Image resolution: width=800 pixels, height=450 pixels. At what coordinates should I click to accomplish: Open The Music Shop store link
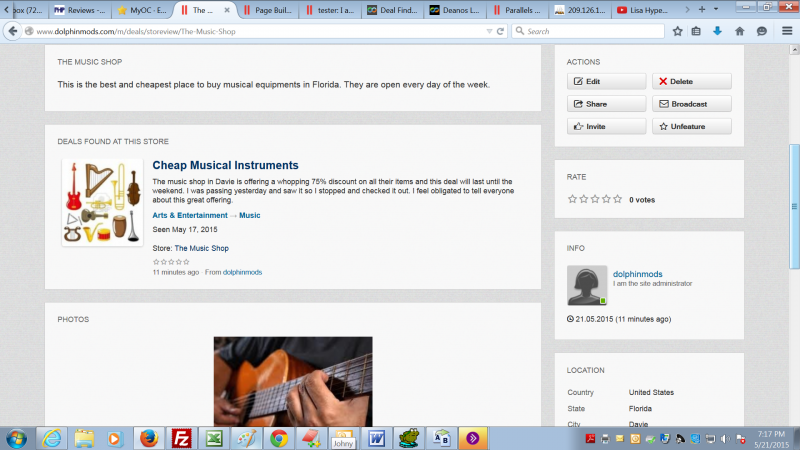[x=202, y=248]
